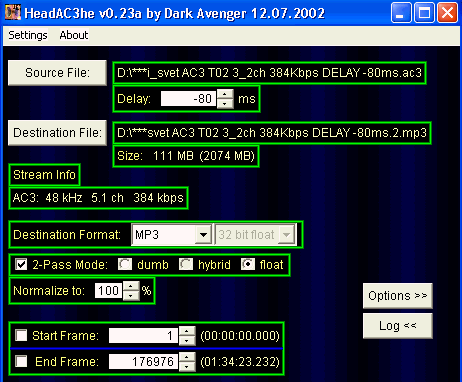Increment the End Frame using the up arrow

(x=187, y=357)
